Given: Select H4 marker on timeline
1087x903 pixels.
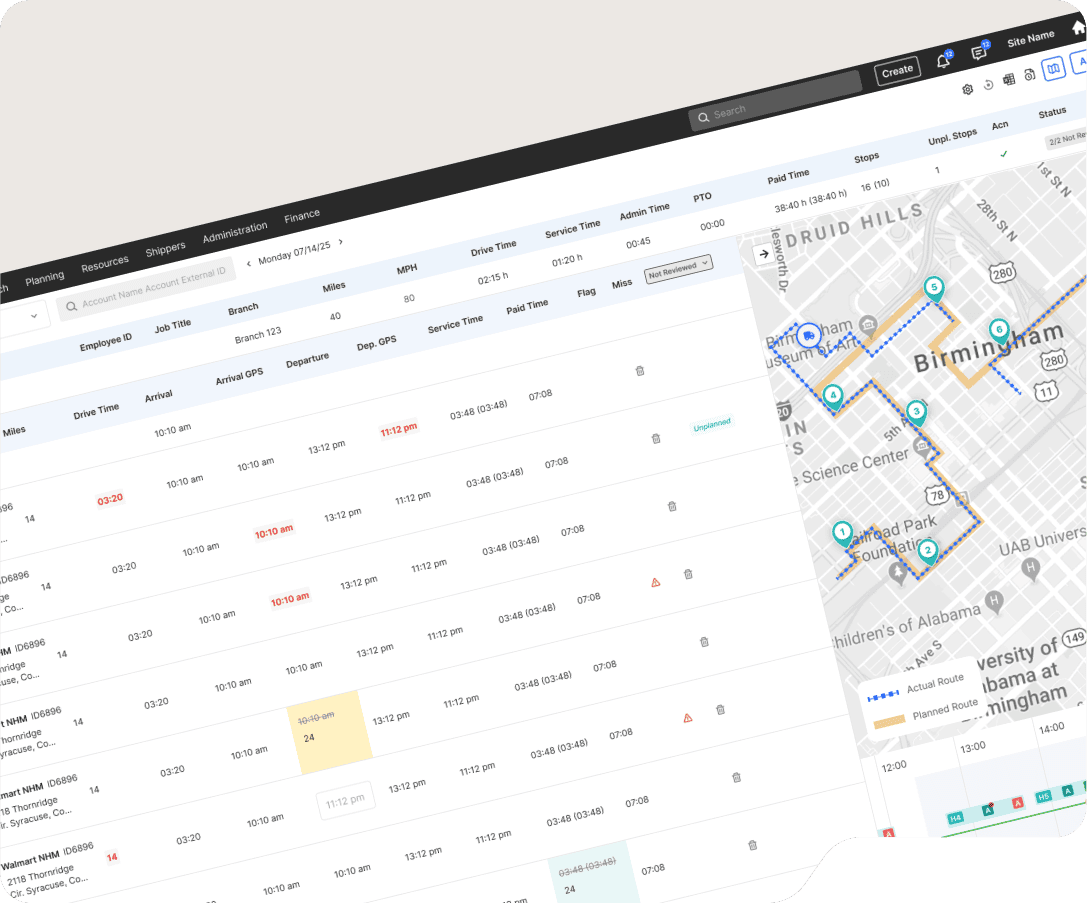Looking at the screenshot, I should [x=955, y=818].
